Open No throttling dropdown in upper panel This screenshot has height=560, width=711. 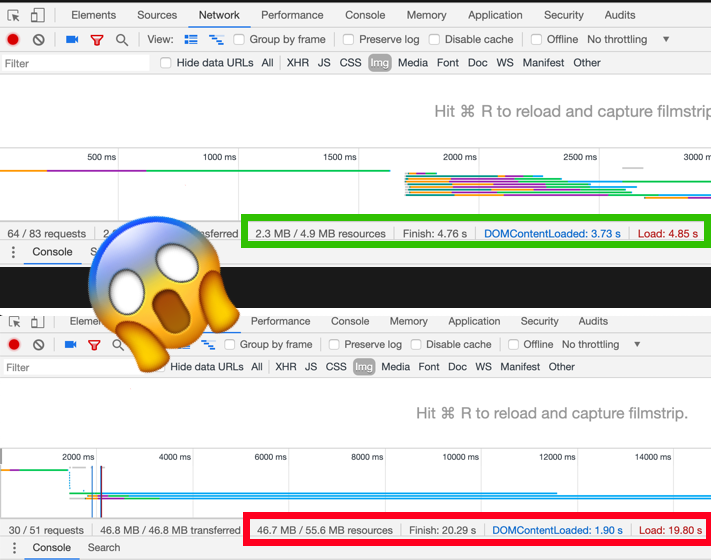[622, 40]
